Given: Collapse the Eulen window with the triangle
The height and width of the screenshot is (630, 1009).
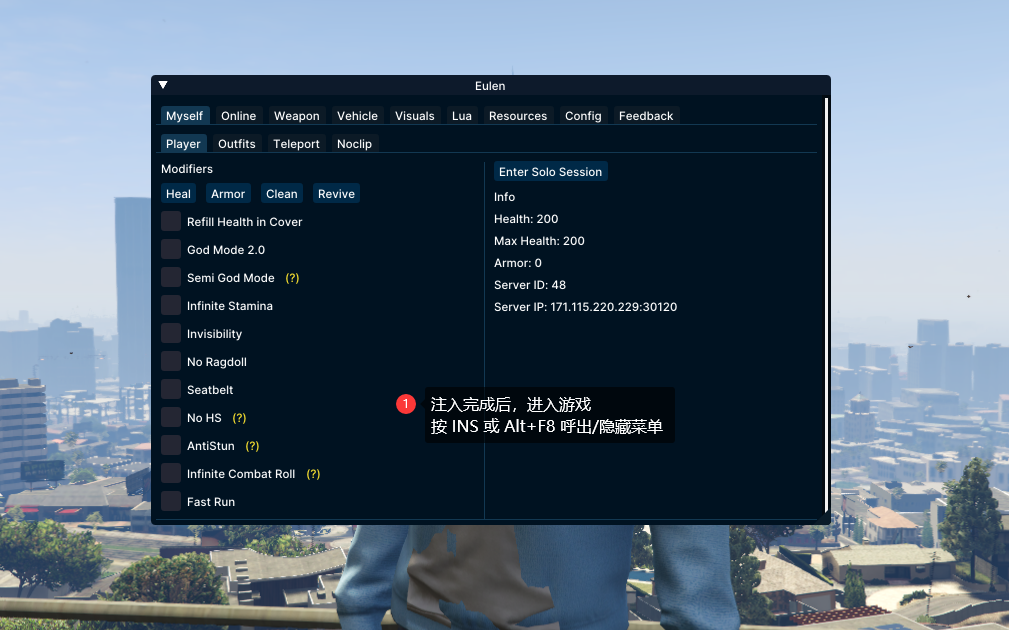Looking at the screenshot, I should [x=163, y=86].
